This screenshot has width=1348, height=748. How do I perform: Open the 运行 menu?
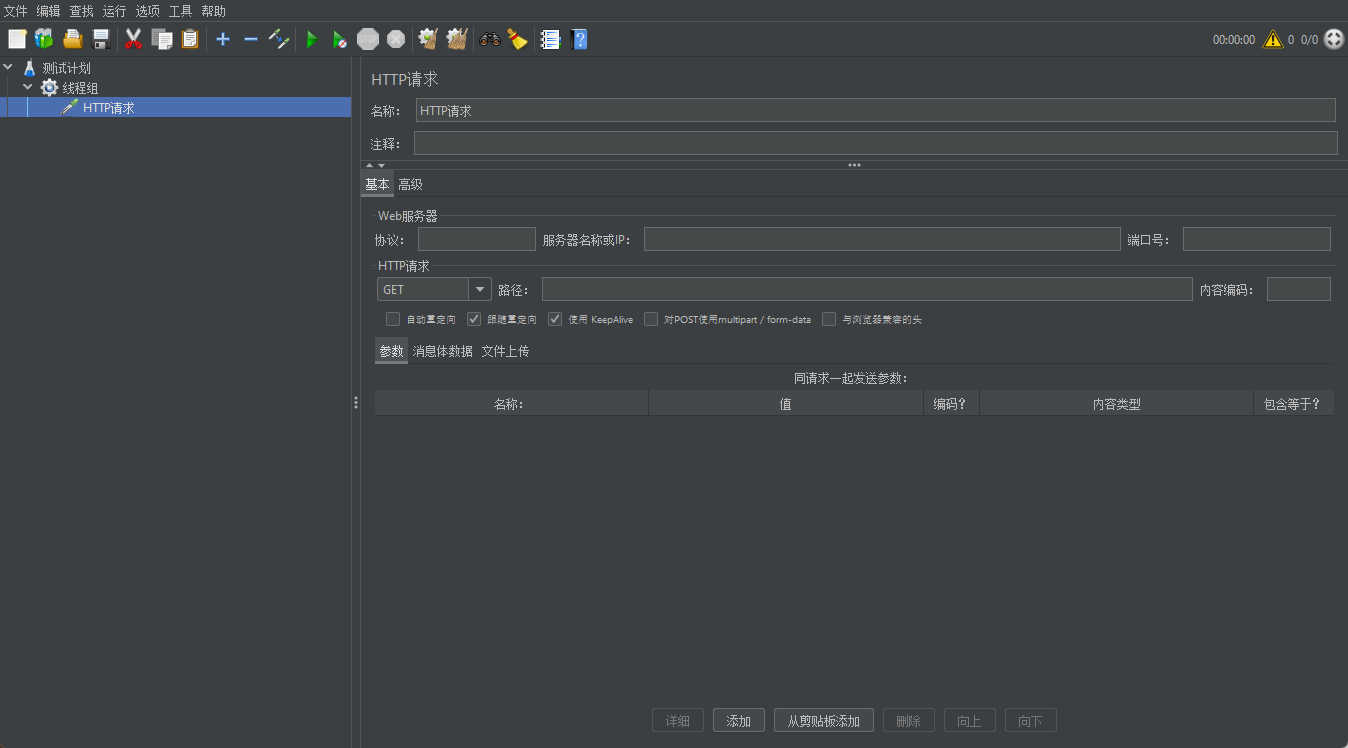tap(115, 11)
